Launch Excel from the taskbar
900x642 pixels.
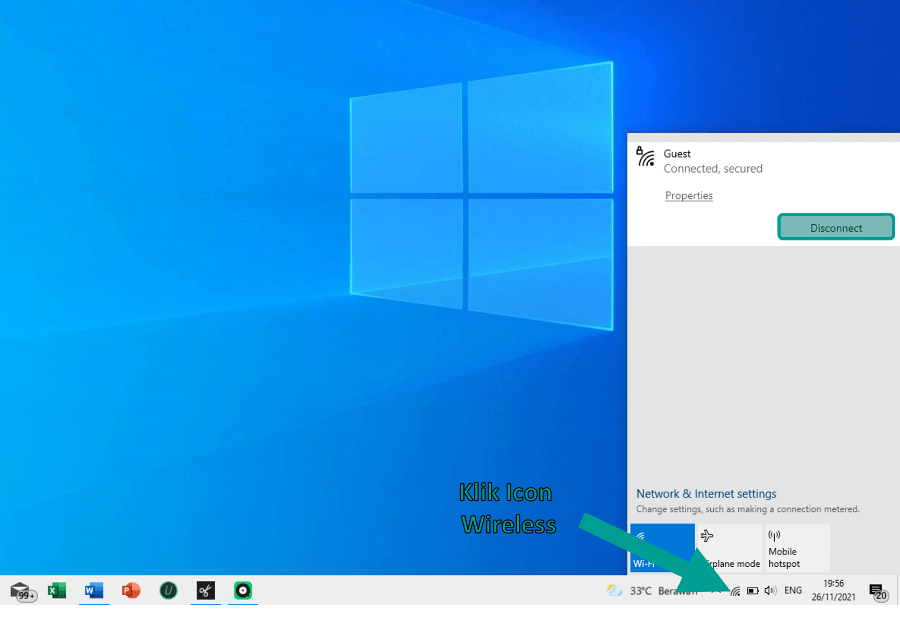click(x=57, y=590)
